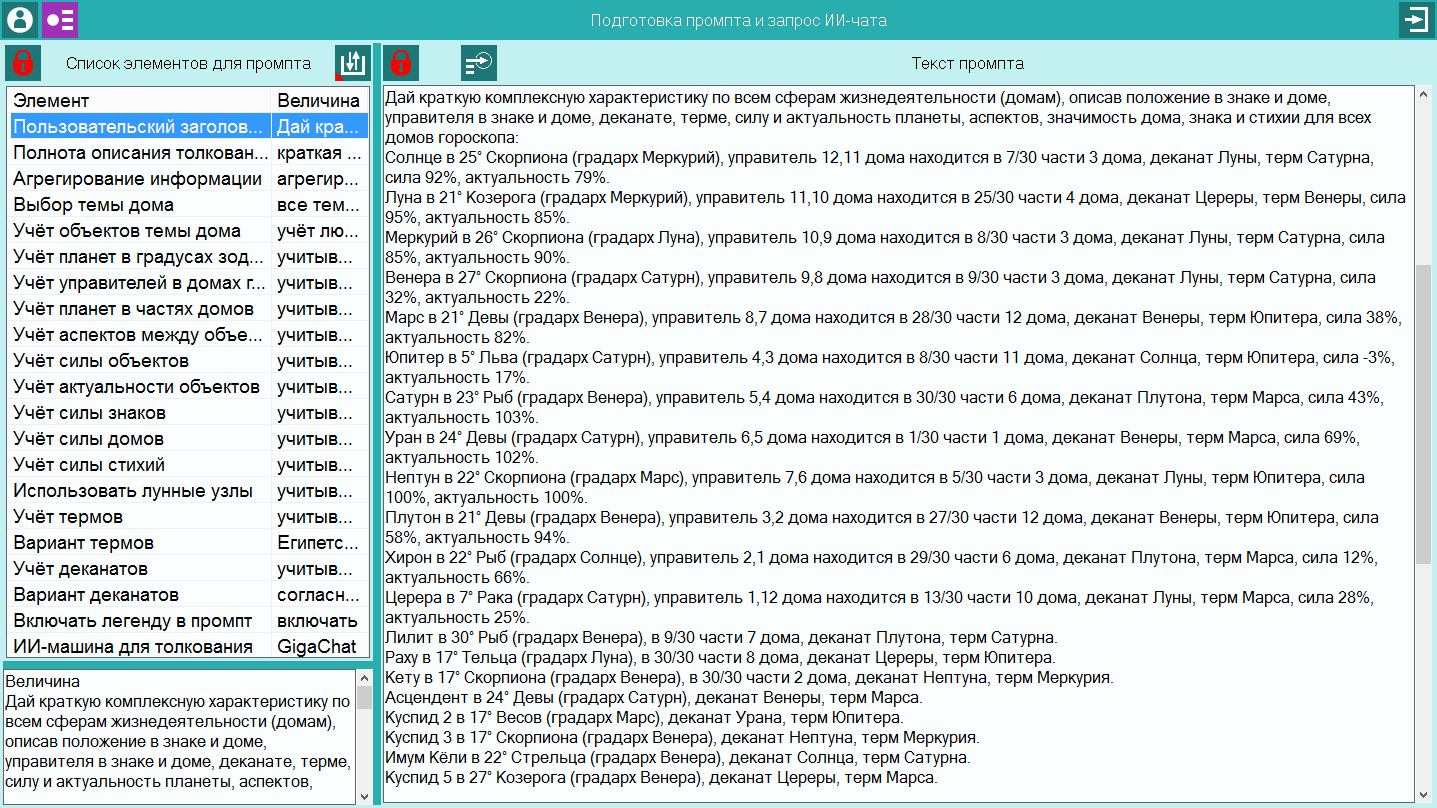The height and width of the screenshot is (808, 1437).
Task: Click the 'Величина' column header
Action: point(318,101)
